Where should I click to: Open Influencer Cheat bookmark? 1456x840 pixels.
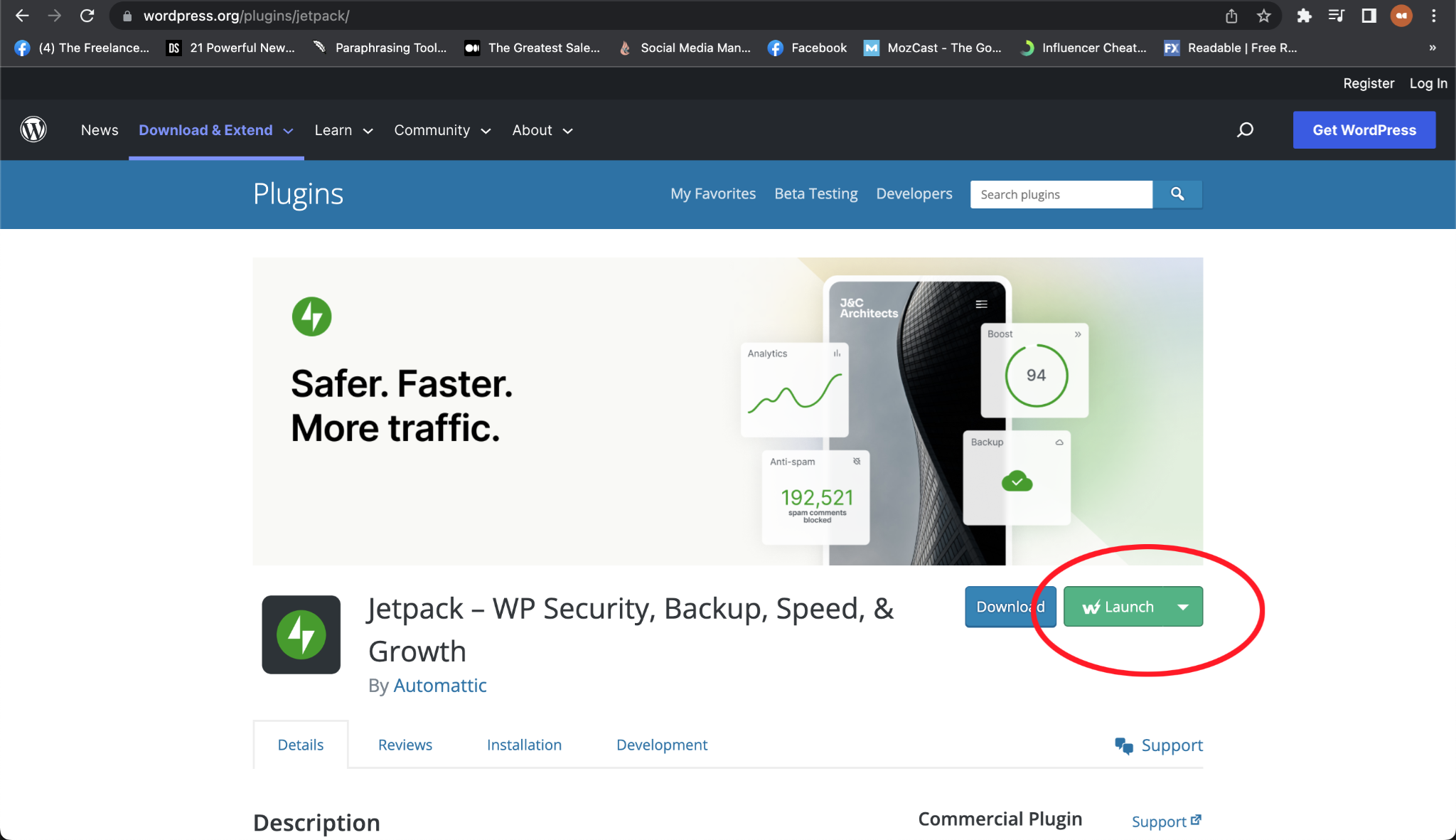coord(1083,48)
